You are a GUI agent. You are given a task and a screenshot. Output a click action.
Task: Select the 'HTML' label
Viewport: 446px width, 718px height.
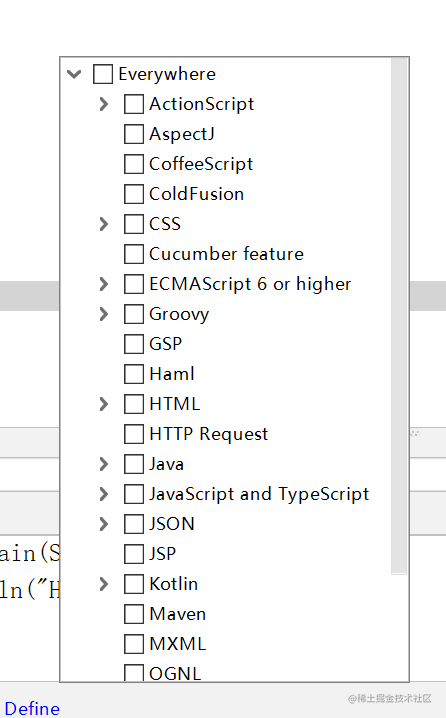174,404
